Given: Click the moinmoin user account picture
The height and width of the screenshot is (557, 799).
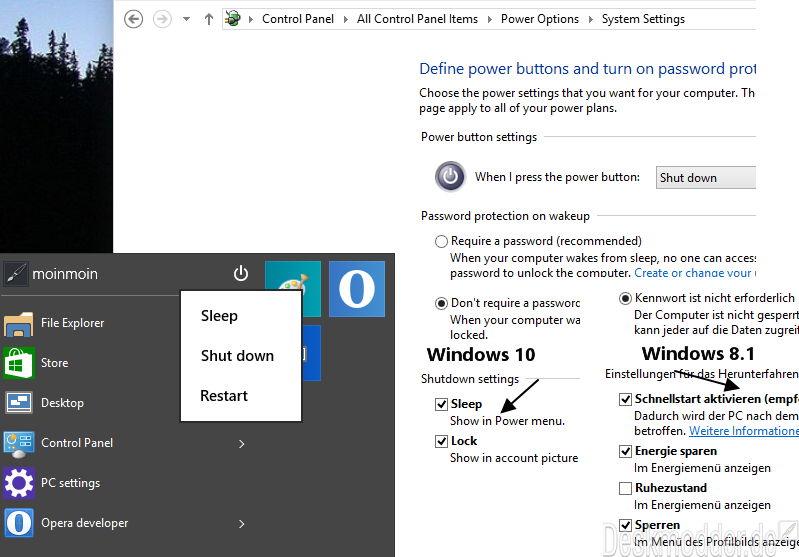Looking at the screenshot, I should (x=16, y=274).
